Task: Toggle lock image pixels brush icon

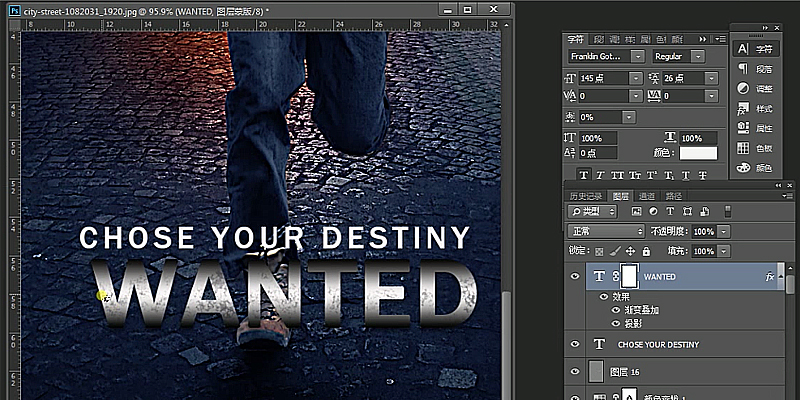Action: 615,251
